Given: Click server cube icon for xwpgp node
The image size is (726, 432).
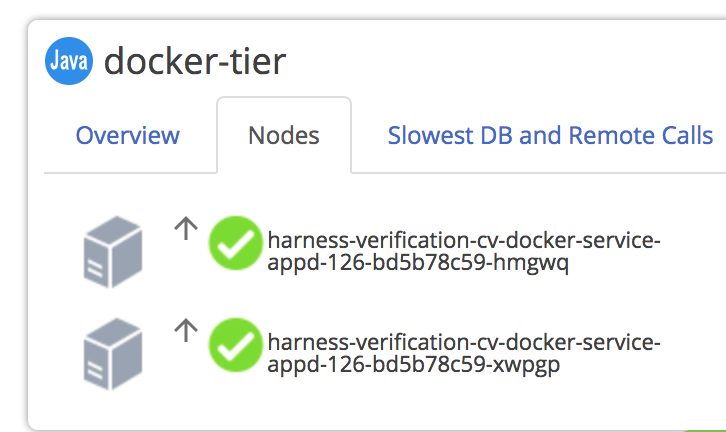Looking at the screenshot, I should [x=113, y=354].
